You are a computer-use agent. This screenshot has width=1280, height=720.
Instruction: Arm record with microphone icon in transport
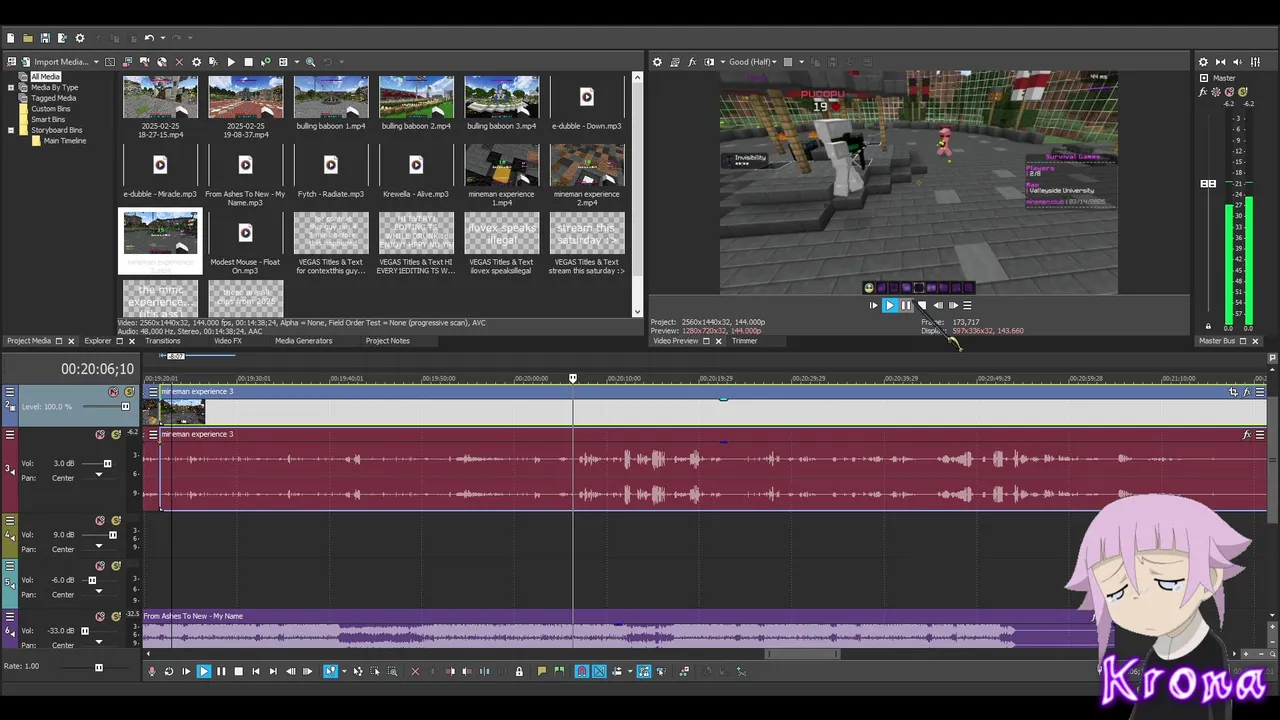coord(152,672)
